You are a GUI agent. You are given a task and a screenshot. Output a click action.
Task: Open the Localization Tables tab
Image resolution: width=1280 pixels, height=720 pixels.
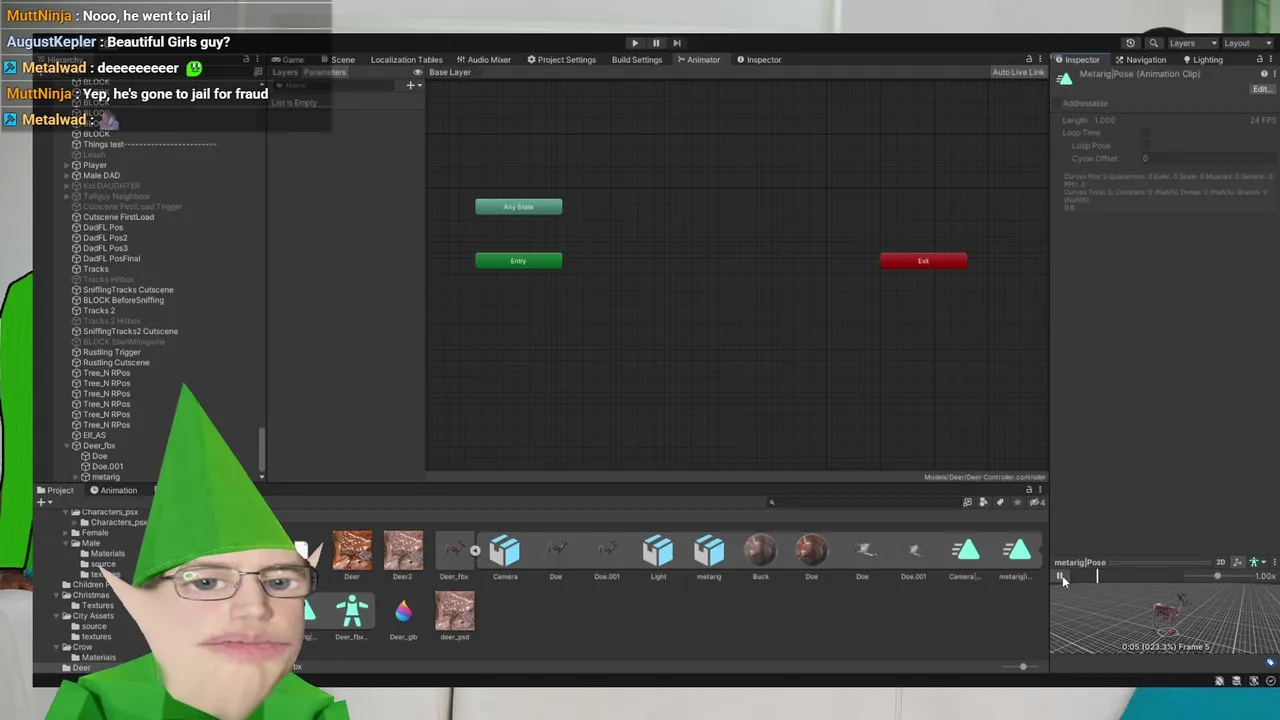pos(406,60)
